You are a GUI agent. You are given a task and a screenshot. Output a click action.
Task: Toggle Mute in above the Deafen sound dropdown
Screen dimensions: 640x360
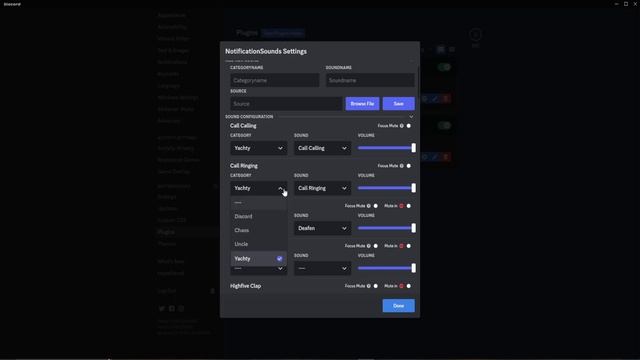(409, 206)
